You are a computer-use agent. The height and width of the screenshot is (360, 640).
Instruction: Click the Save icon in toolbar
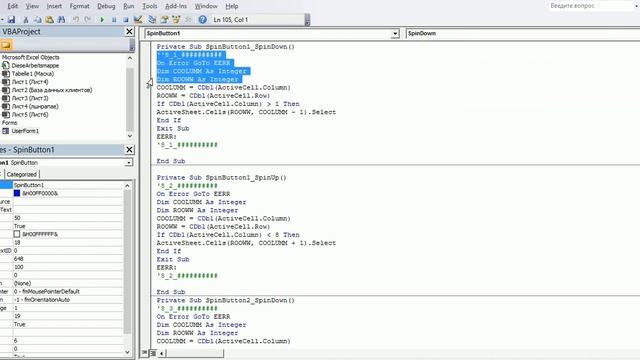(x=11, y=20)
